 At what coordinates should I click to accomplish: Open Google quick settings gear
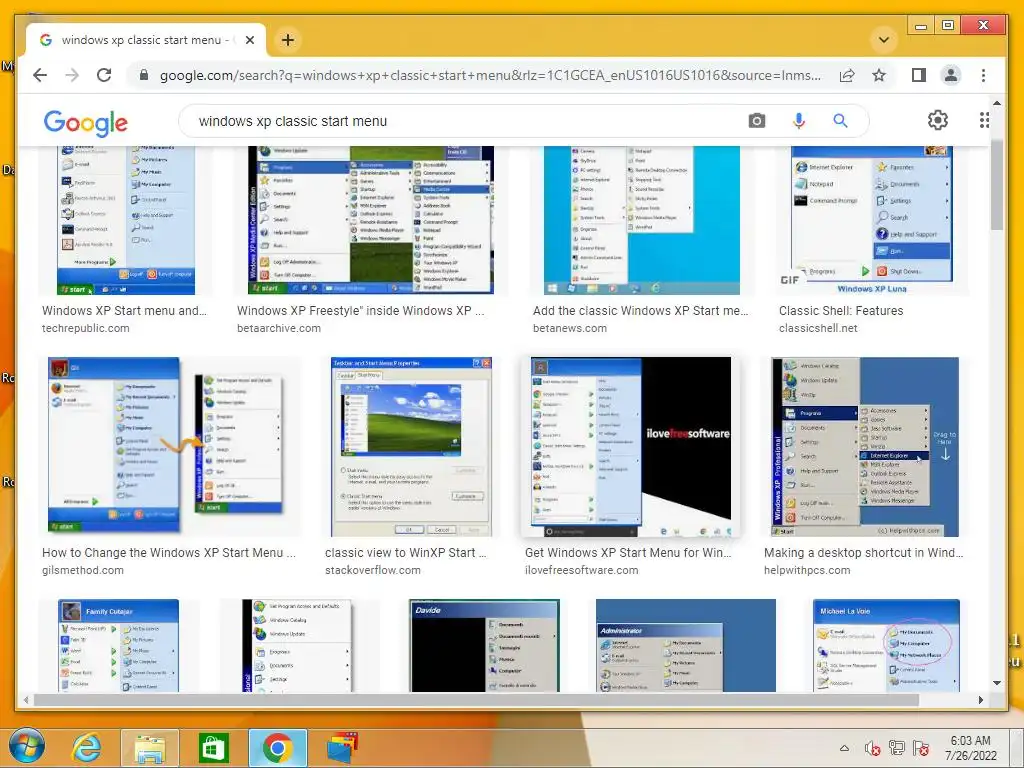tap(938, 120)
